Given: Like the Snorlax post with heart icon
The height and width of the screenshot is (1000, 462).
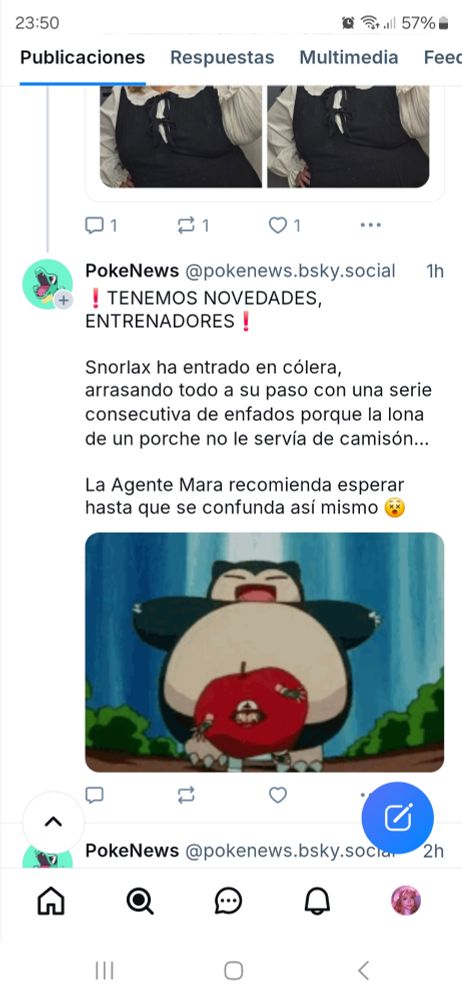Looking at the screenshot, I should [x=278, y=795].
